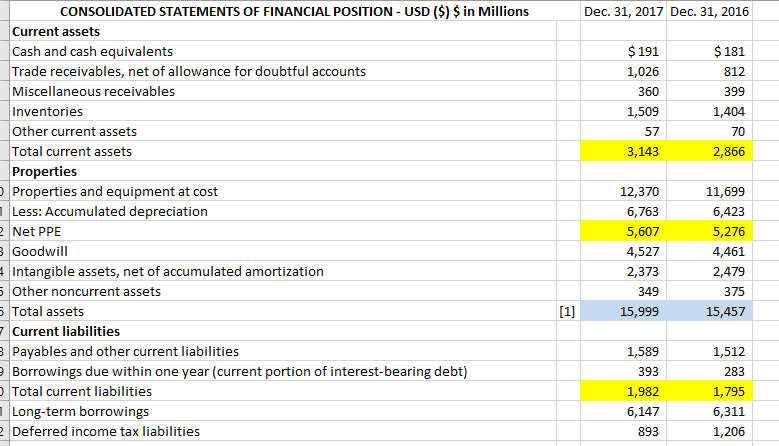Select Properties and equipment at cost label

tap(115, 191)
